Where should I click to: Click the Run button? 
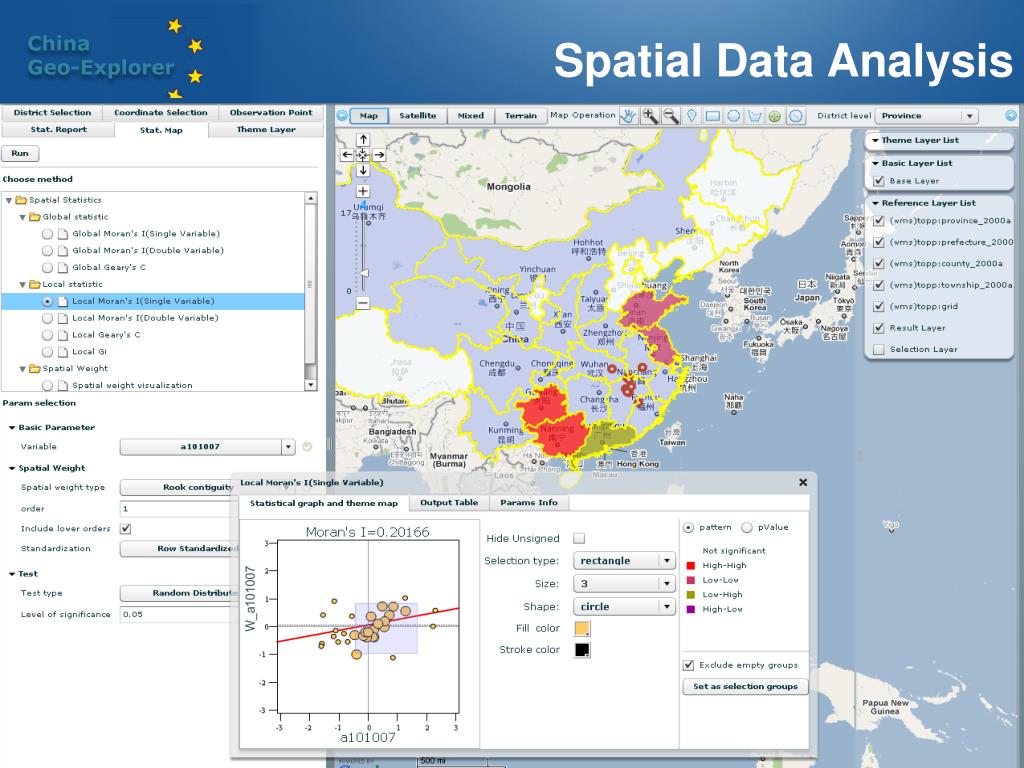20,154
